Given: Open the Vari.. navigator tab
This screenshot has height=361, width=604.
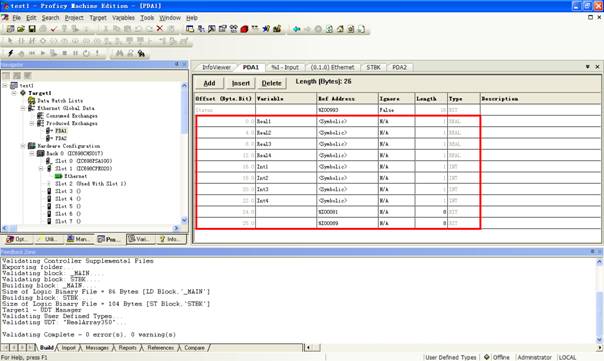Looking at the screenshot, I should coord(141,239).
